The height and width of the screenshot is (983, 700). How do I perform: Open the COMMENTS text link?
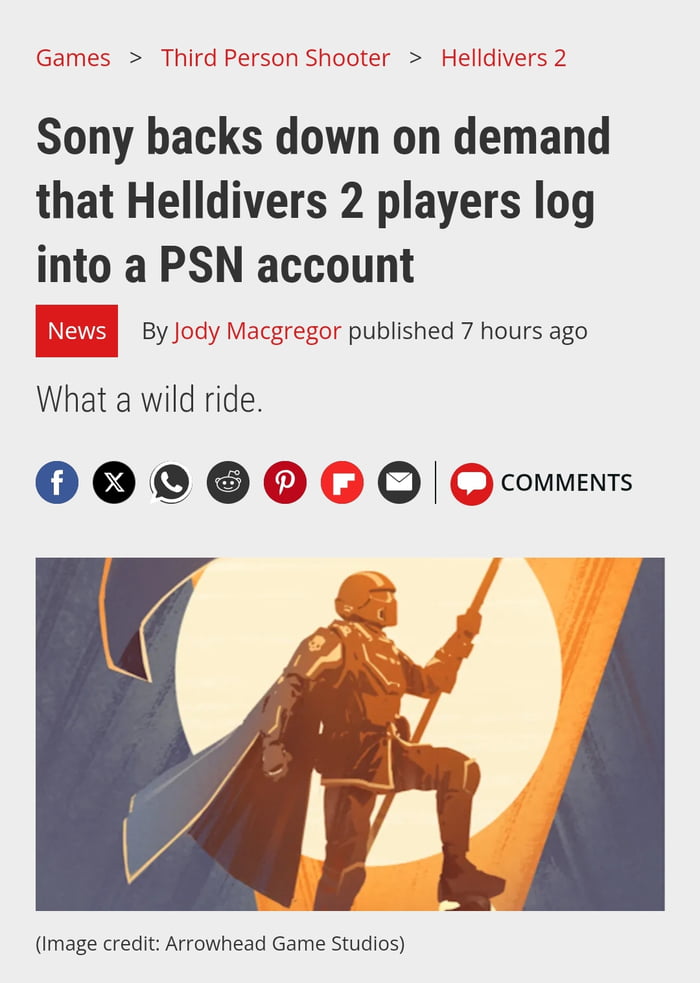pyautogui.click(x=567, y=483)
